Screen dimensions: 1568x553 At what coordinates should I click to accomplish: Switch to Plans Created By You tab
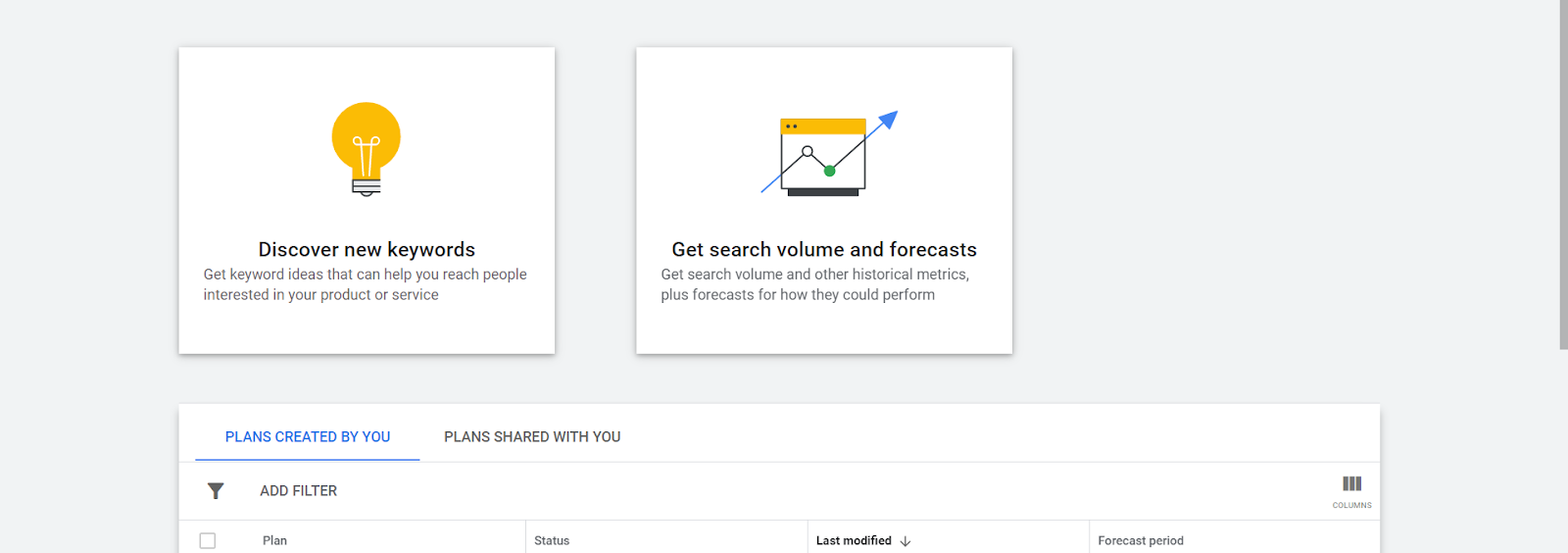308,437
